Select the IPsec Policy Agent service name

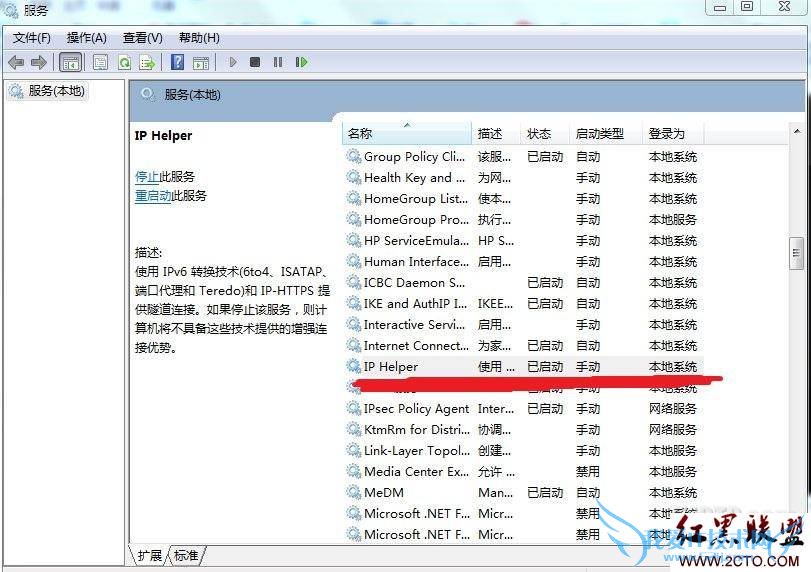[416, 409]
